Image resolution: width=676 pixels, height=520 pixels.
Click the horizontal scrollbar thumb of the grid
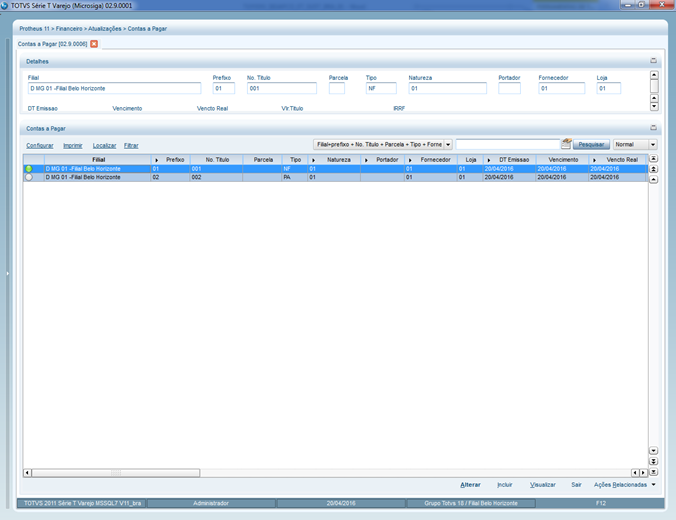pos(116,473)
